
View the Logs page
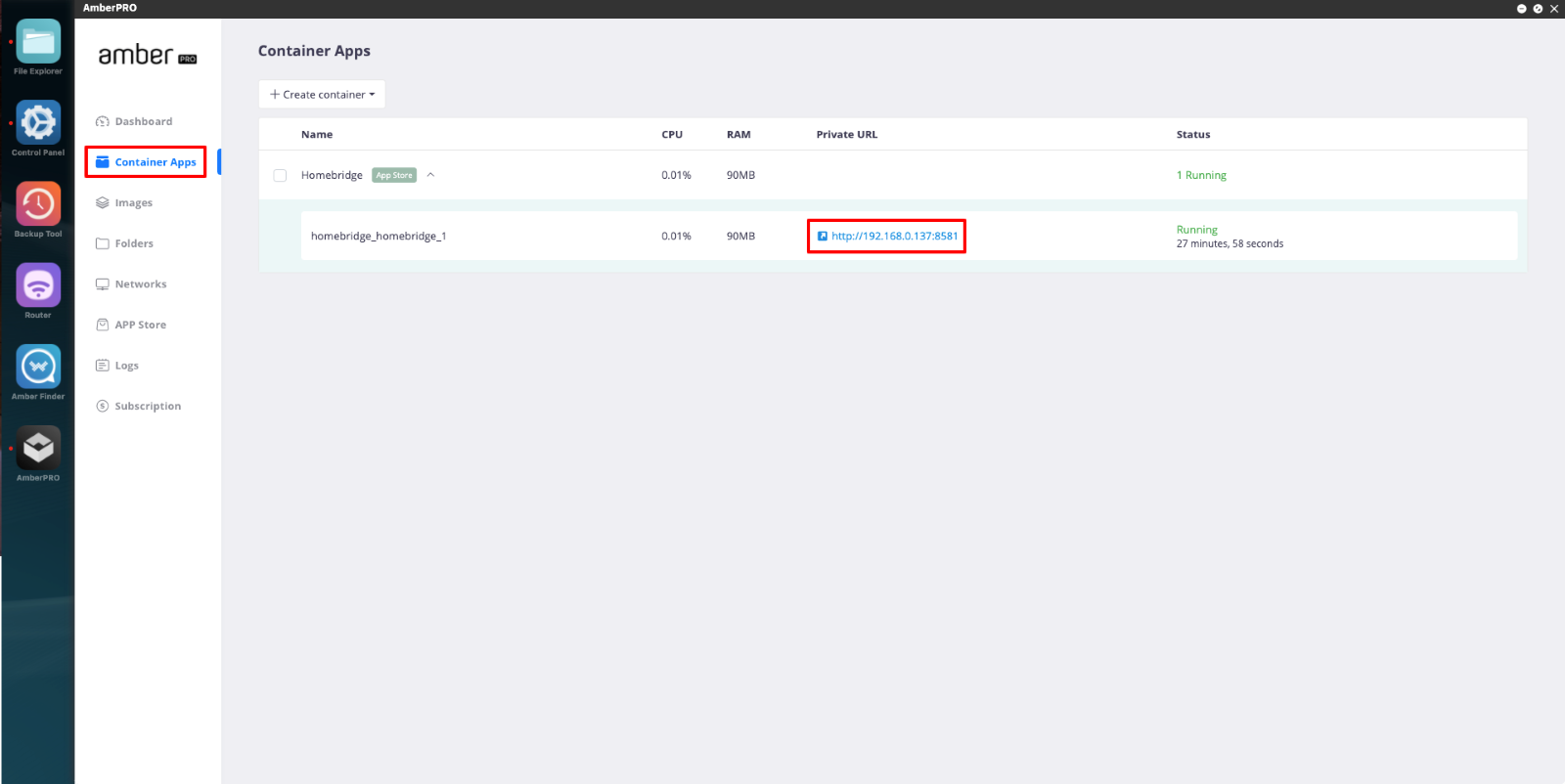(127, 366)
